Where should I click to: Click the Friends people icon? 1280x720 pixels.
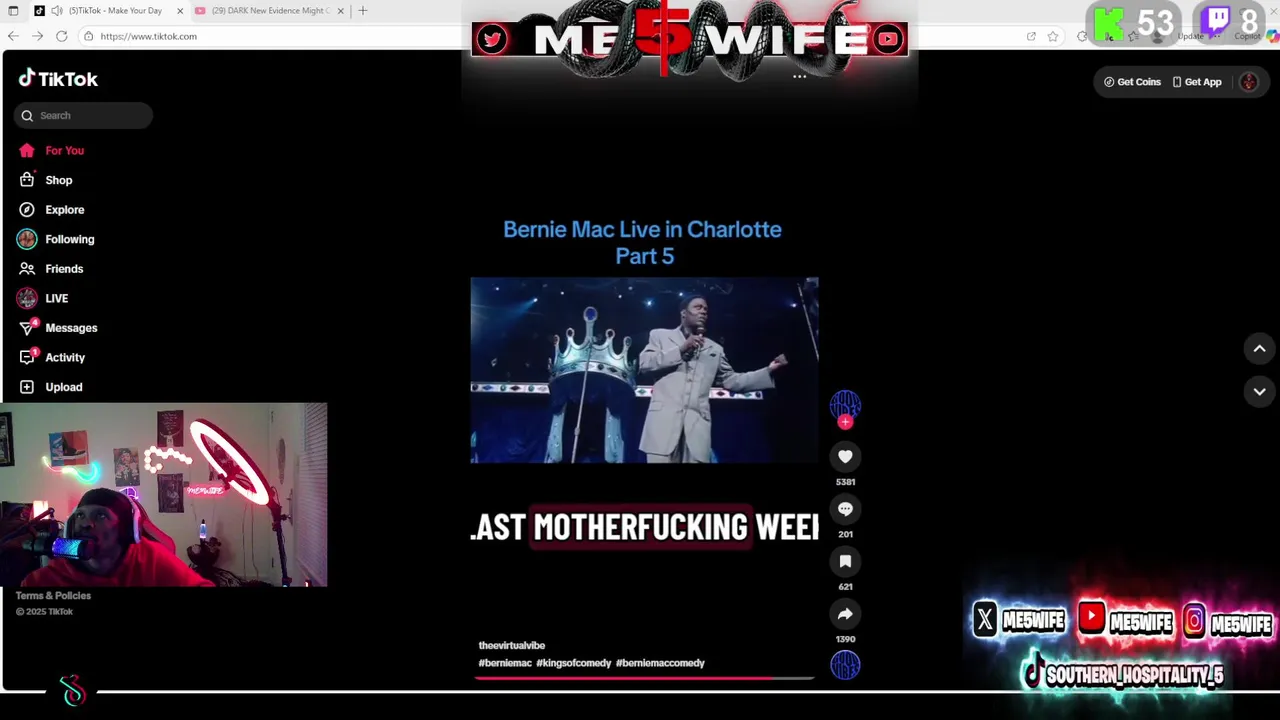pos(27,269)
